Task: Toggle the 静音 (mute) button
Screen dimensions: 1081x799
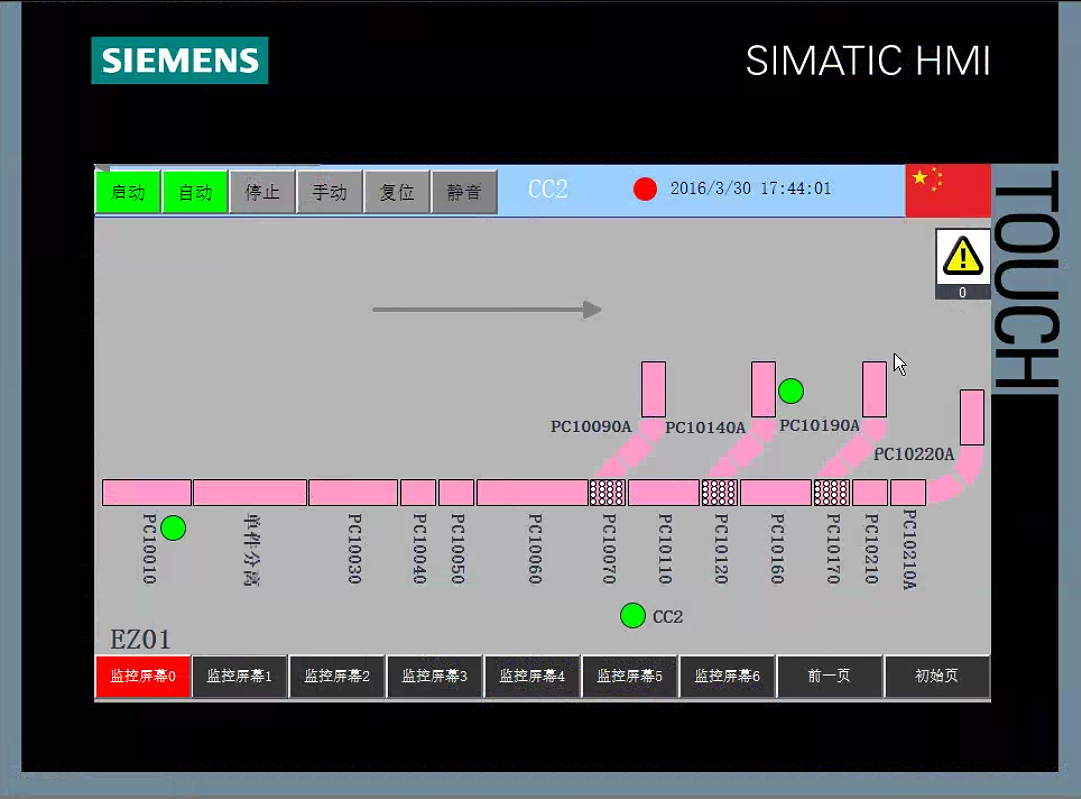Action: (x=464, y=191)
